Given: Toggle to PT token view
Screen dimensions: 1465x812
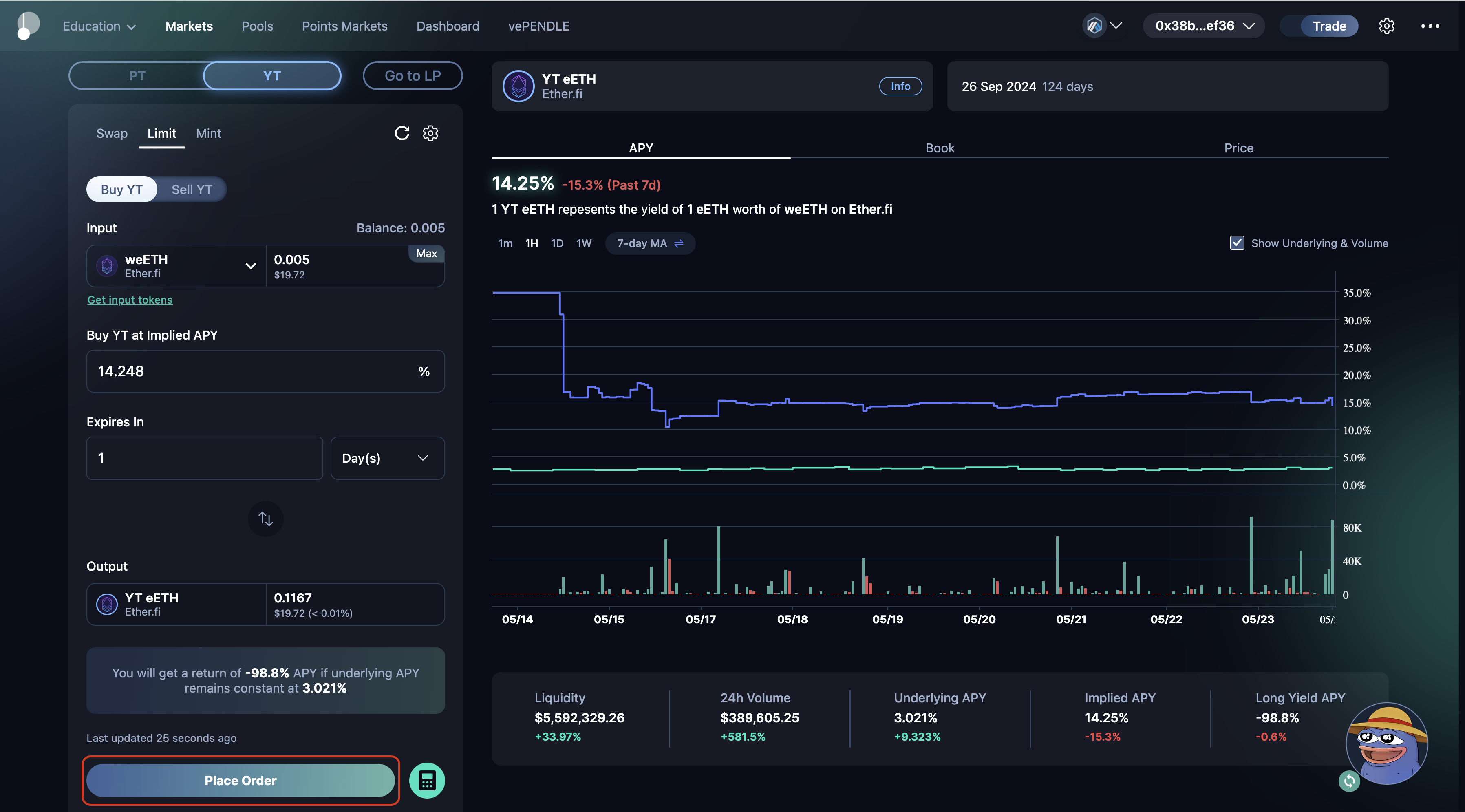Looking at the screenshot, I should click(x=137, y=76).
